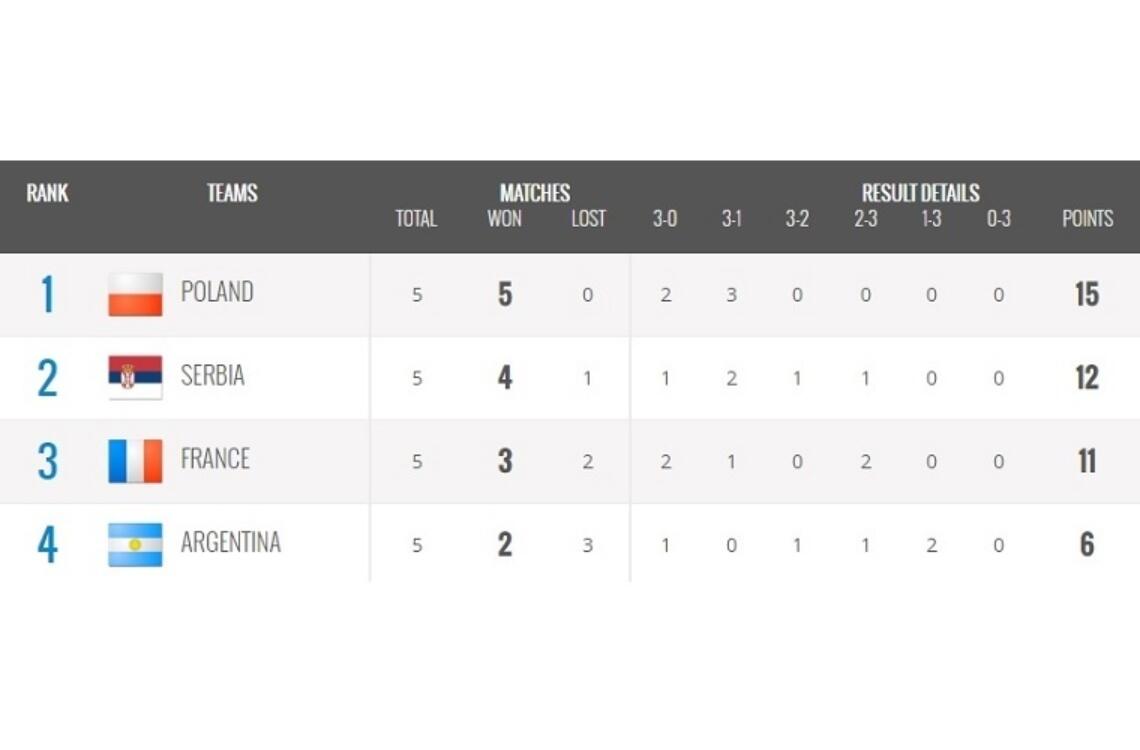The image size is (1140, 750).
Task: Select the POLAND team name
Action: point(217,292)
